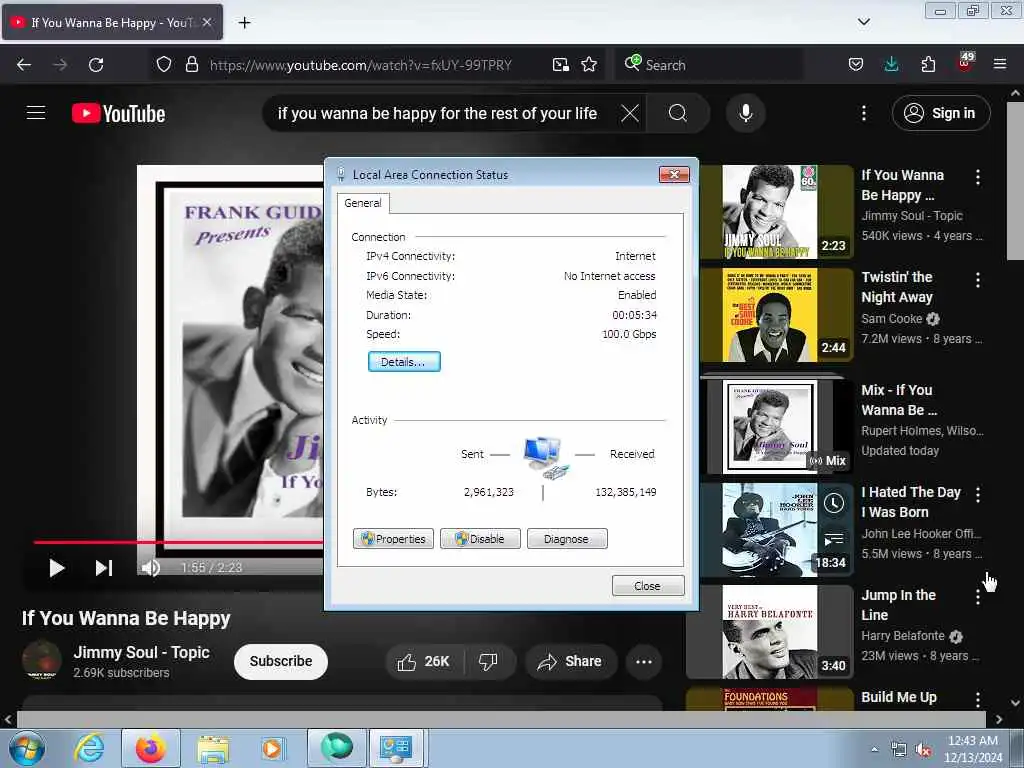Close the If You Wanna Be Happy tab
Image resolution: width=1024 pixels, height=768 pixels.
(x=207, y=22)
